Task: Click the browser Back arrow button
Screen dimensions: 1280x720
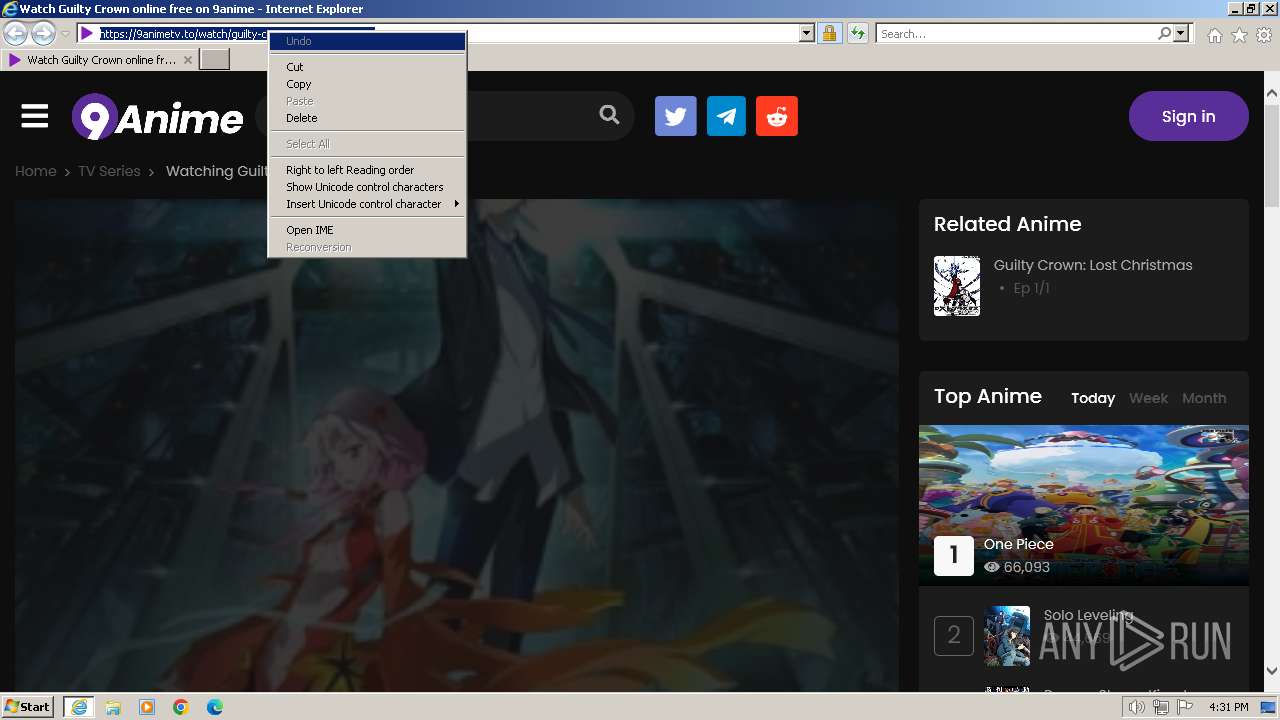Action: point(15,33)
